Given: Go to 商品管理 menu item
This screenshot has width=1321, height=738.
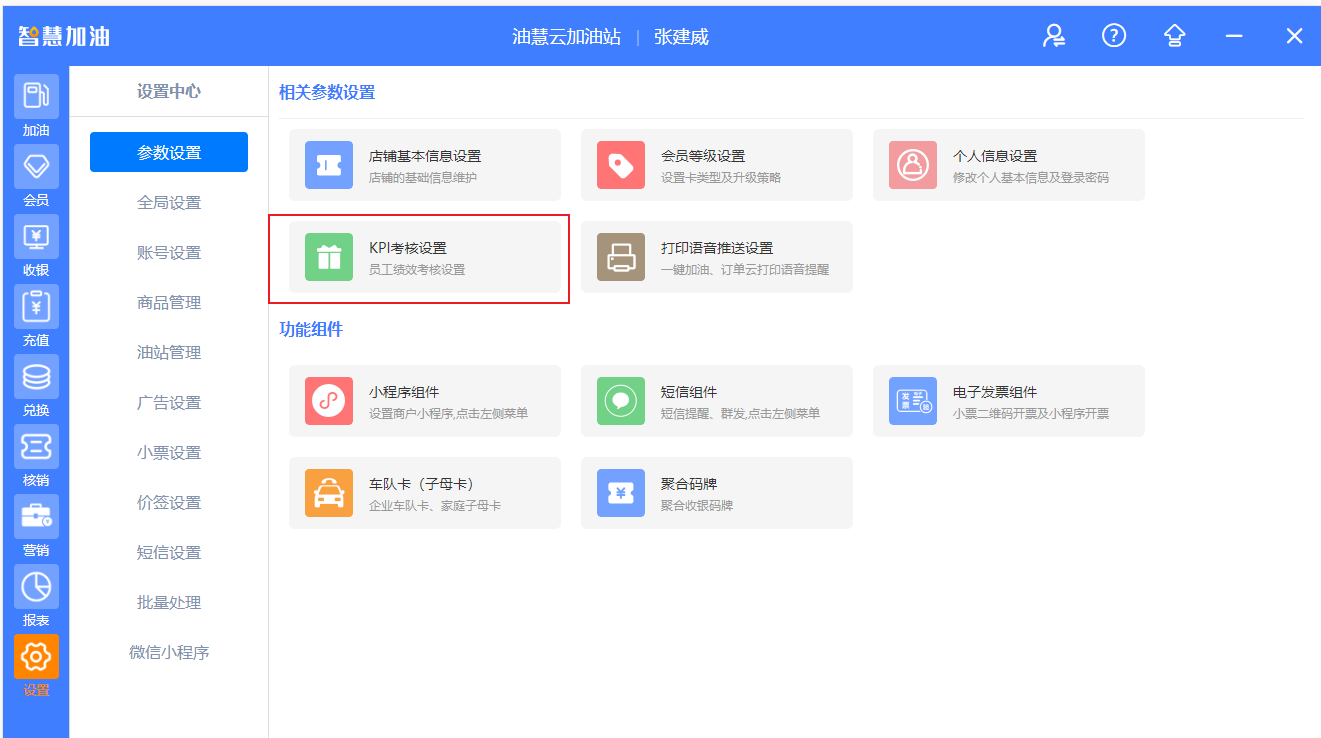Looking at the screenshot, I should point(169,303).
